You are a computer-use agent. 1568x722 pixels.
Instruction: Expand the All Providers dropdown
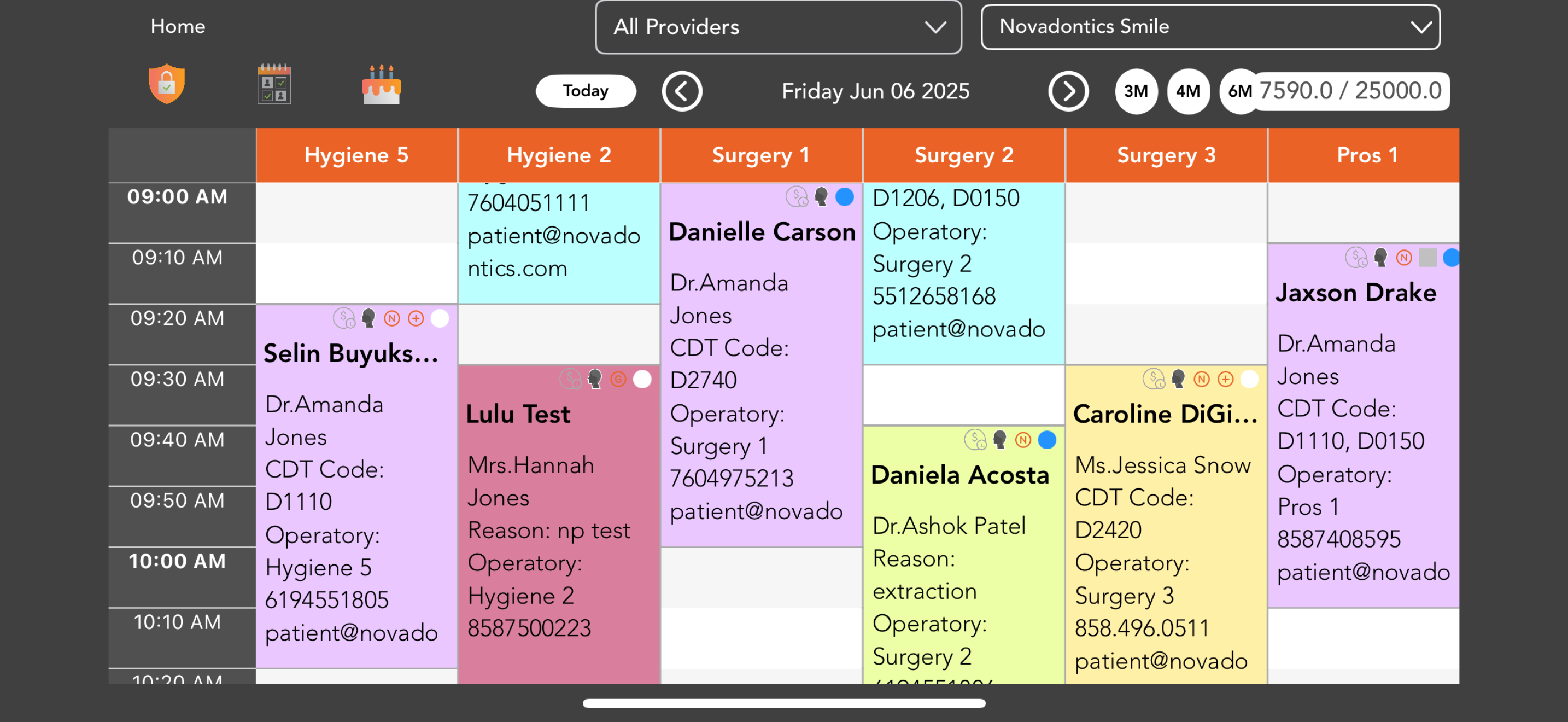(x=779, y=27)
